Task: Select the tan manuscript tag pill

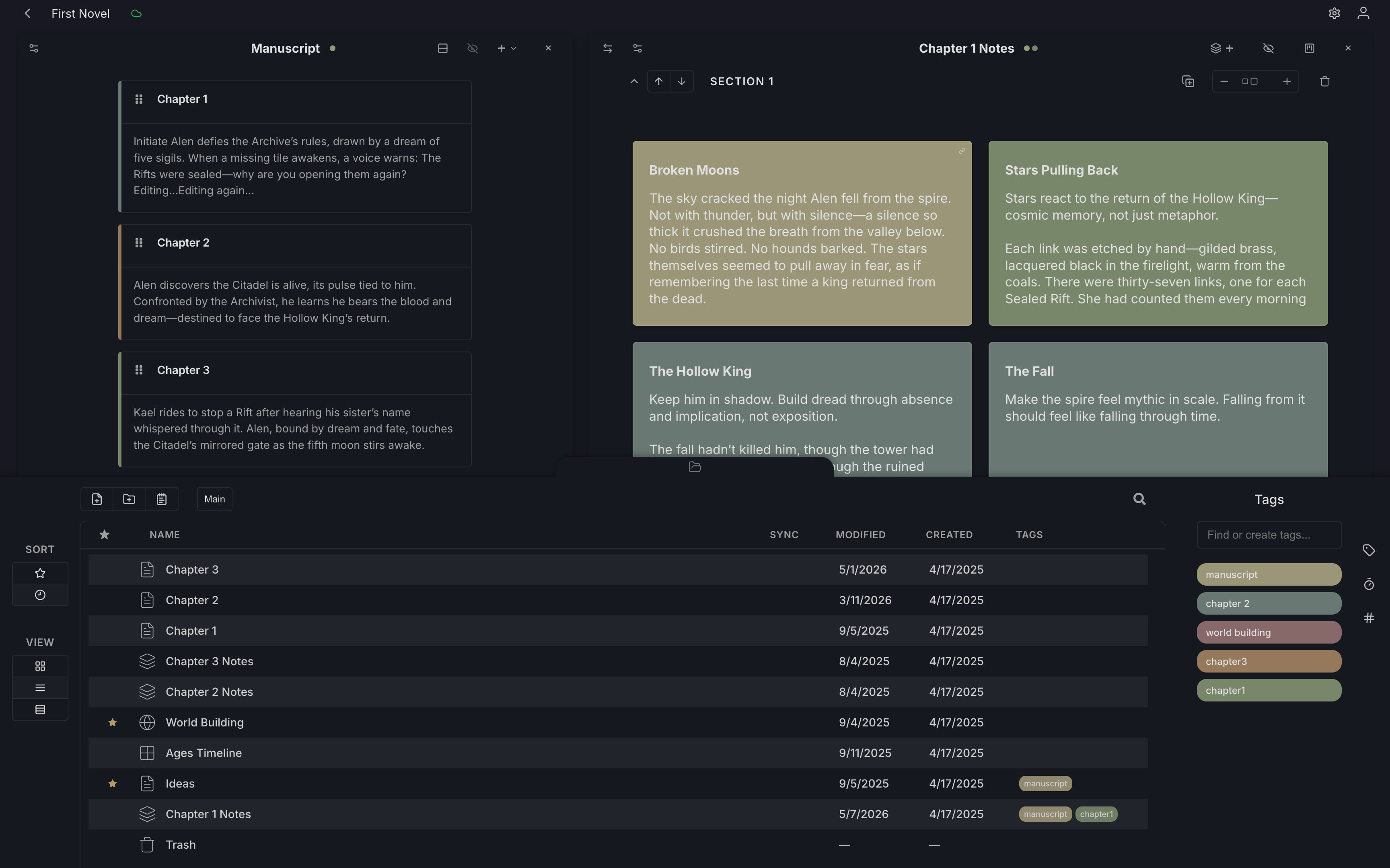Action: (1268, 575)
